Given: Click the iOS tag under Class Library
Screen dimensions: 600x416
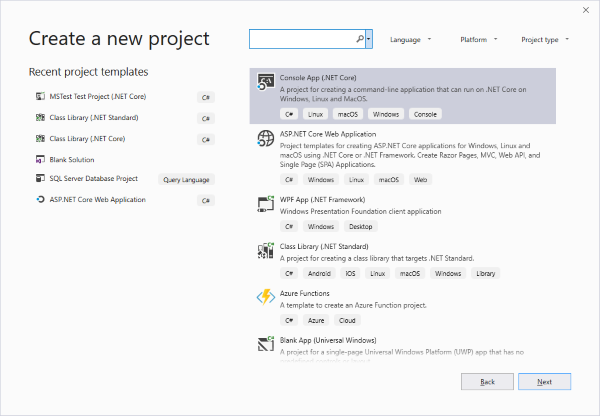Looking at the screenshot, I should 350,273.
